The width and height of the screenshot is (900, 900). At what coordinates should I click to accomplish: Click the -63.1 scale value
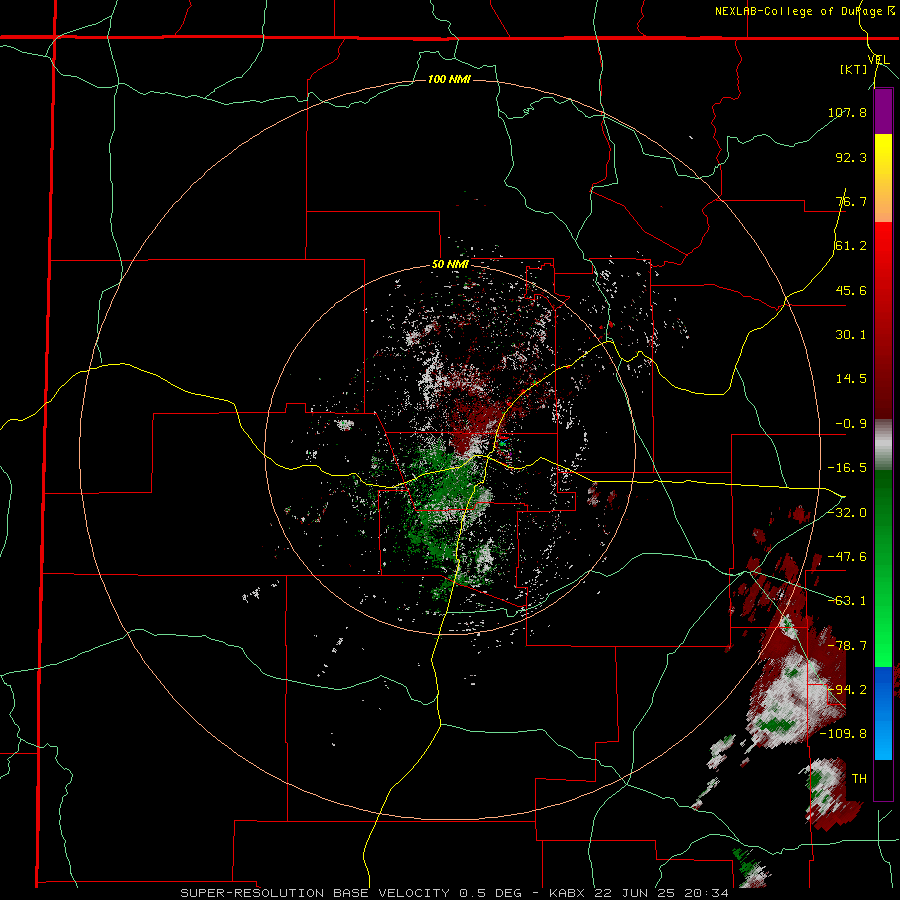pyautogui.click(x=847, y=601)
